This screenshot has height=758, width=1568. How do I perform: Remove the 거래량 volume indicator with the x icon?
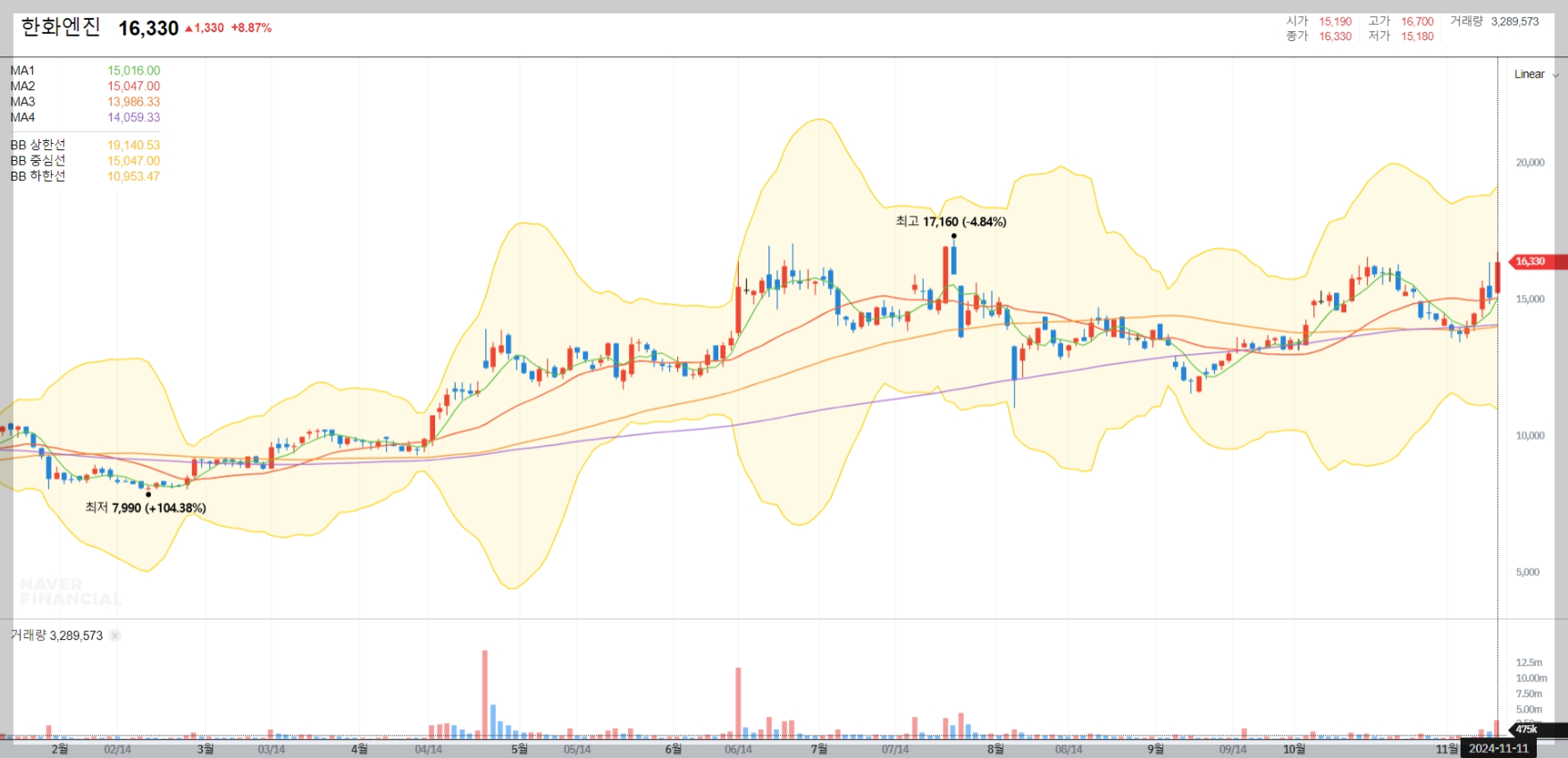(115, 636)
